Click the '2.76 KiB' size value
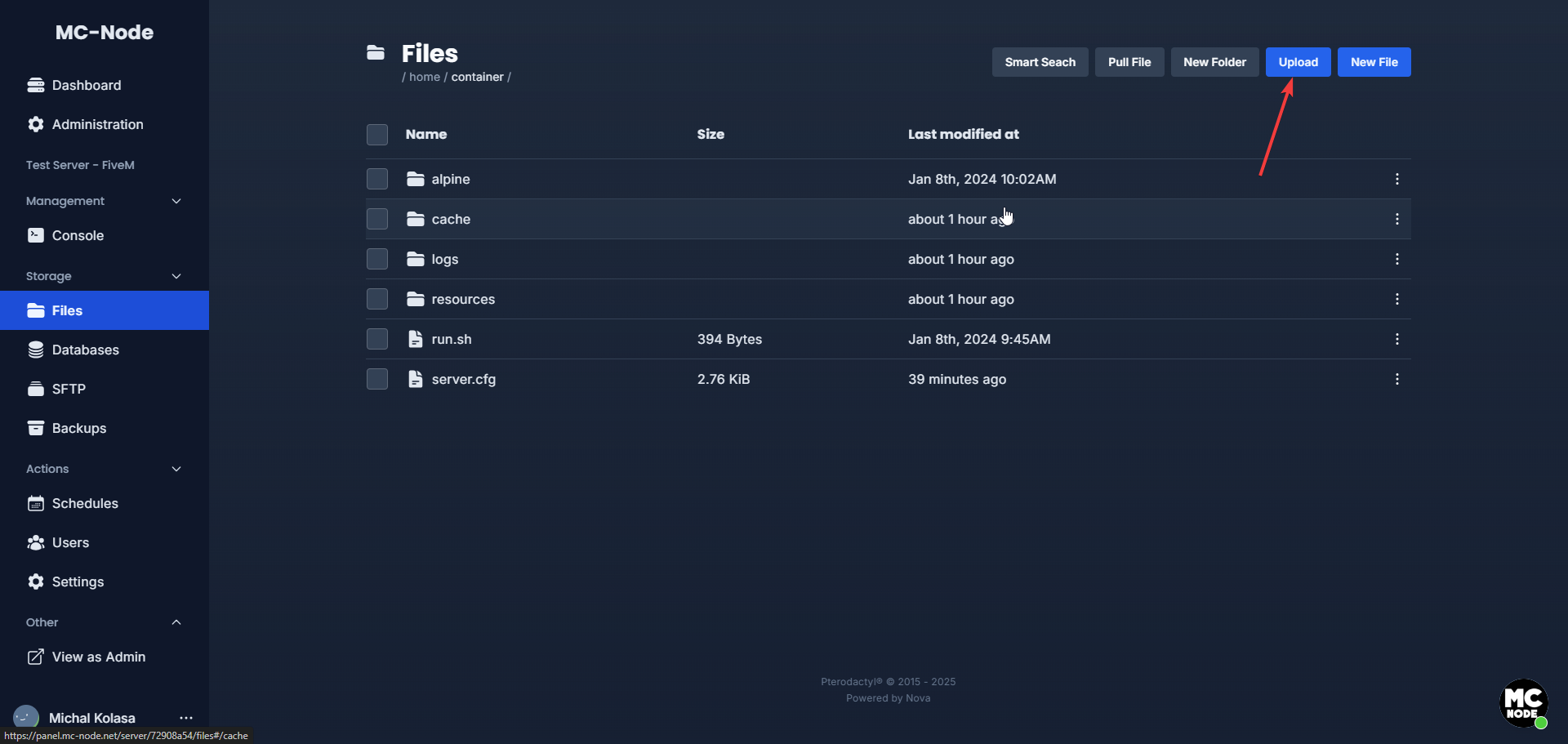Image resolution: width=1568 pixels, height=744 pixels. click(724, 379)
